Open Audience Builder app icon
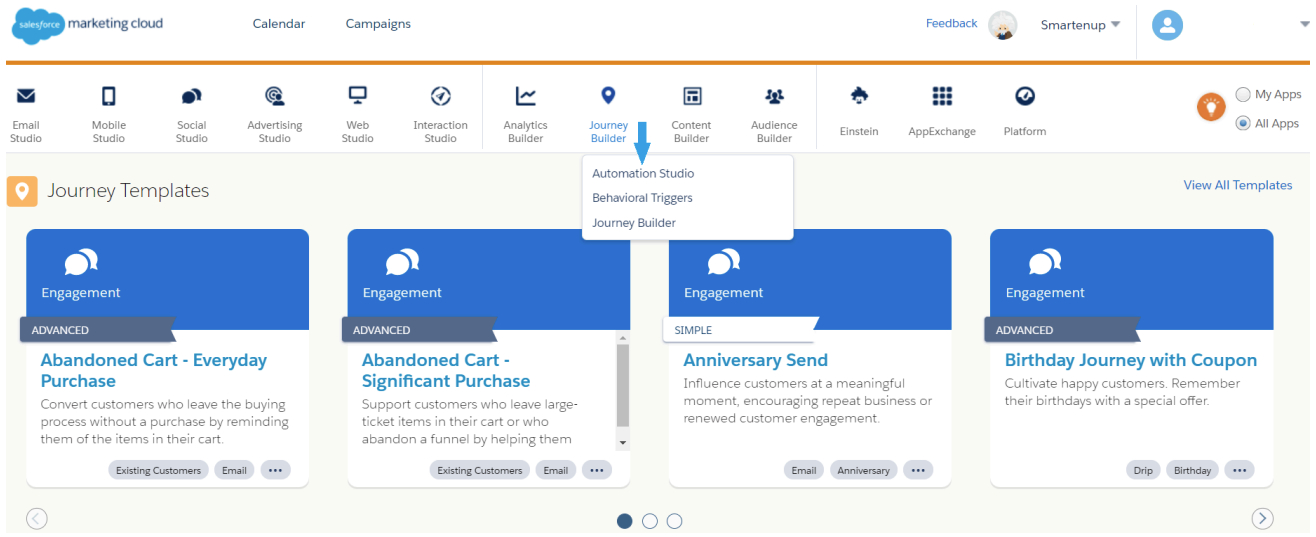The width and height of the screenshot is (1316, 537). click(774, 96)
